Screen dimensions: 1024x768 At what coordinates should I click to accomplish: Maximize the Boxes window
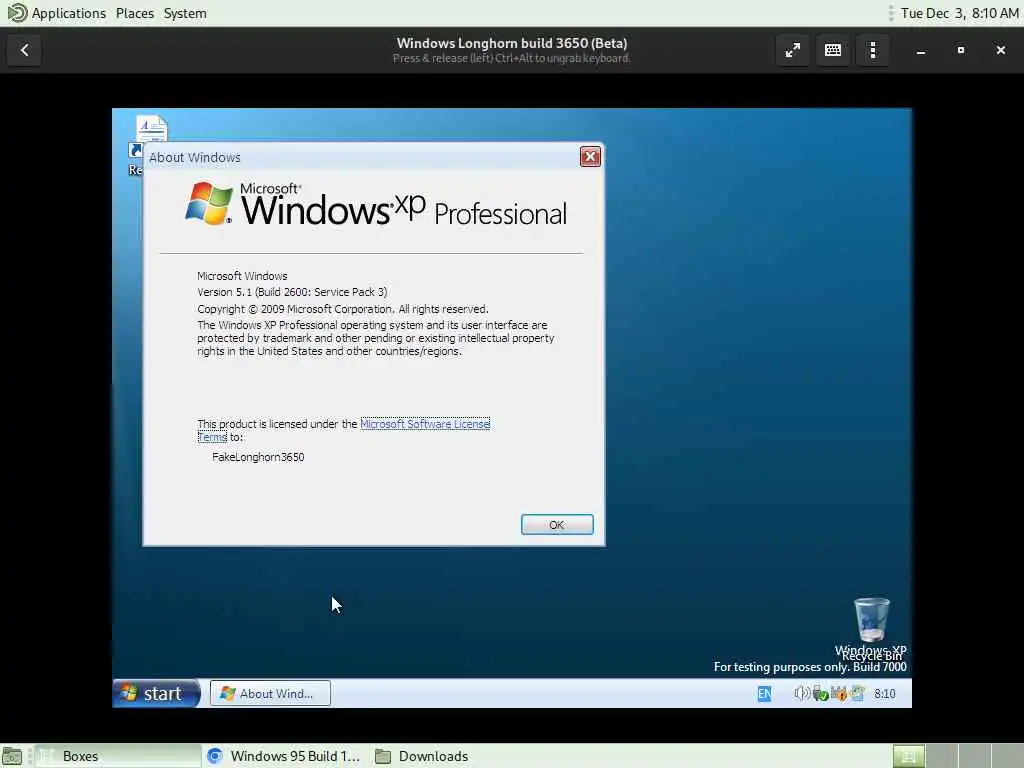[961, 50]
